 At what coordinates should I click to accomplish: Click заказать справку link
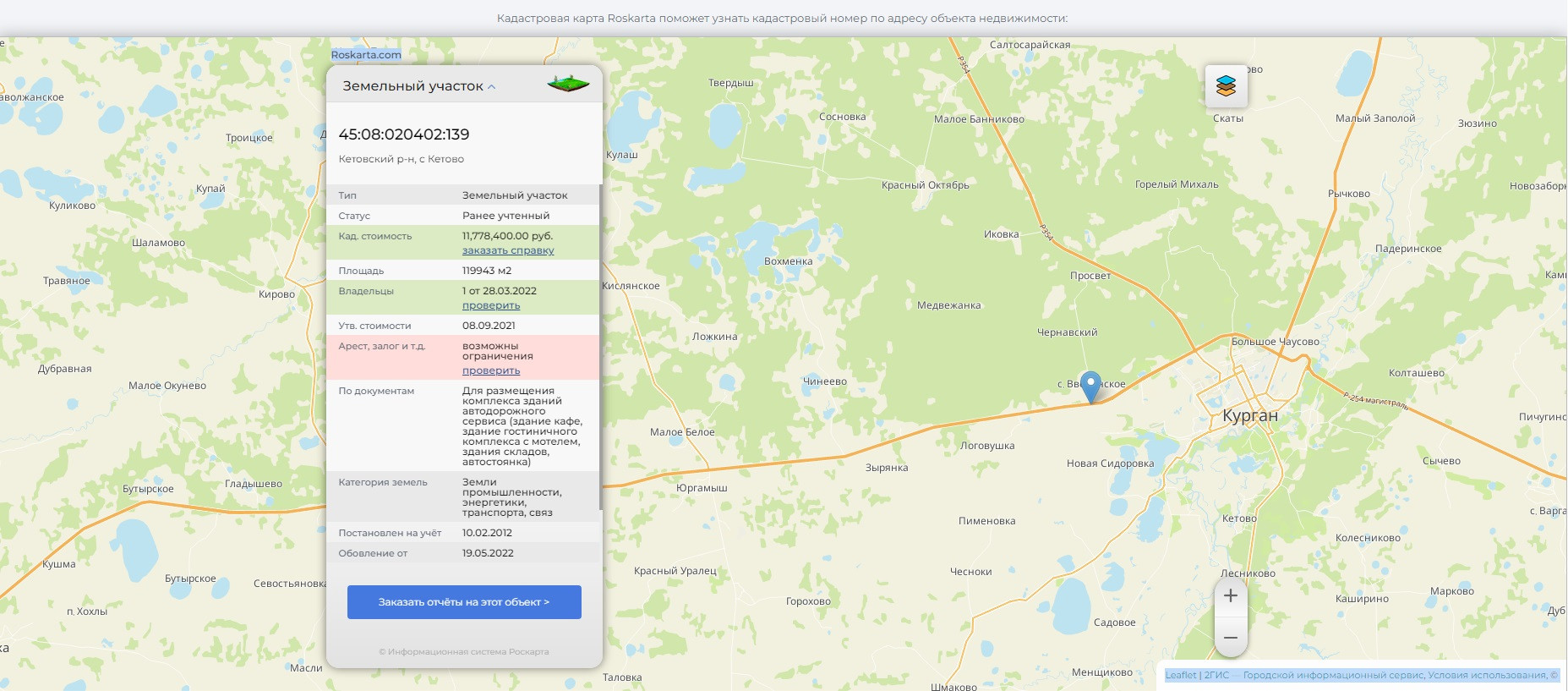(x=508, y=250)
